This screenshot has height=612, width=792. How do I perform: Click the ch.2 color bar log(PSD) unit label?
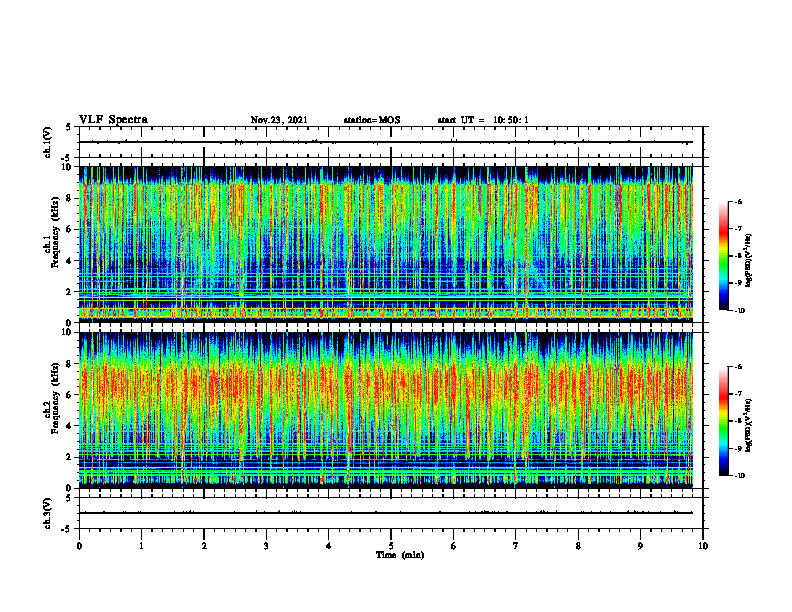tap(749, 426)
